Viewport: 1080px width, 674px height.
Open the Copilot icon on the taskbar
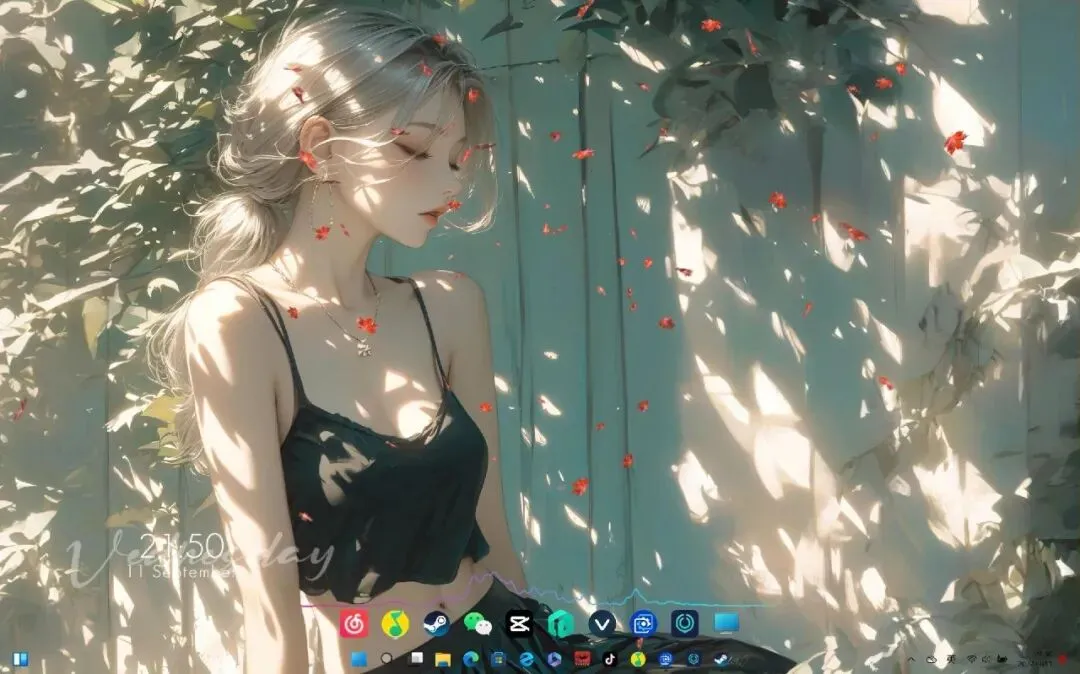tap(554, 660)
